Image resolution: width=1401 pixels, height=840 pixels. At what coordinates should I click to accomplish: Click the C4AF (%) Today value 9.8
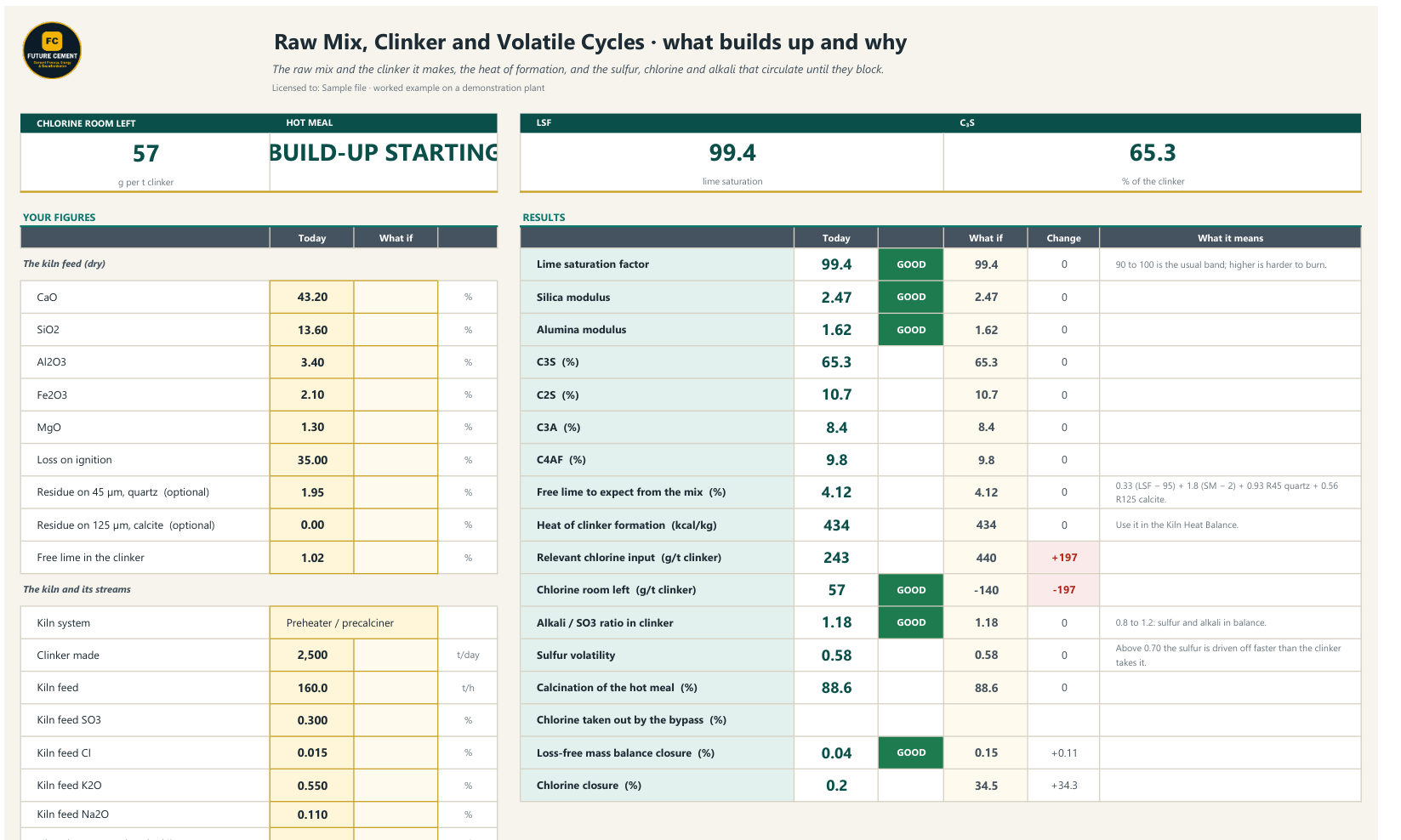coord(835,460)
